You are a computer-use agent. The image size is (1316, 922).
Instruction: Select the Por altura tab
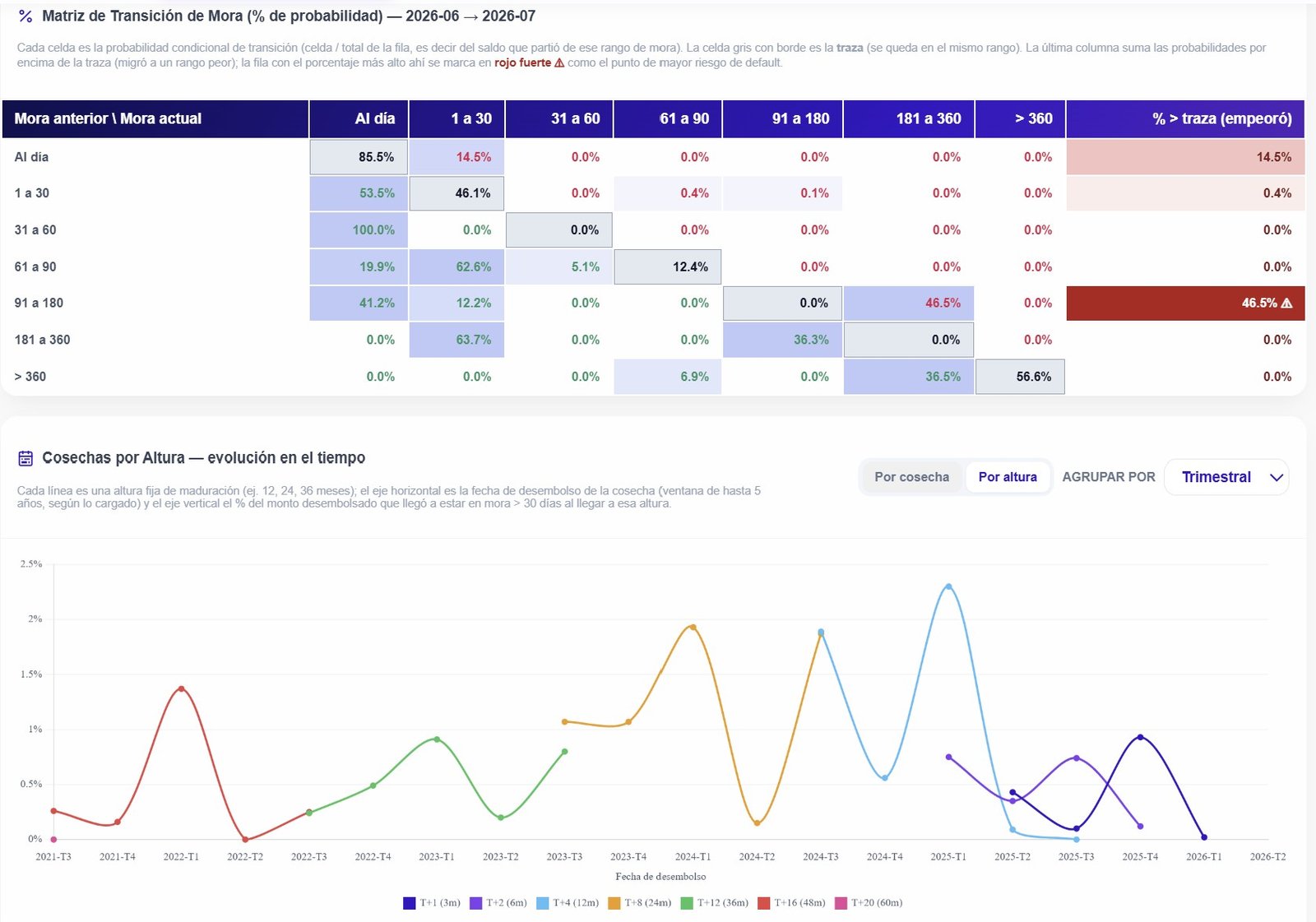point(1008,477)
